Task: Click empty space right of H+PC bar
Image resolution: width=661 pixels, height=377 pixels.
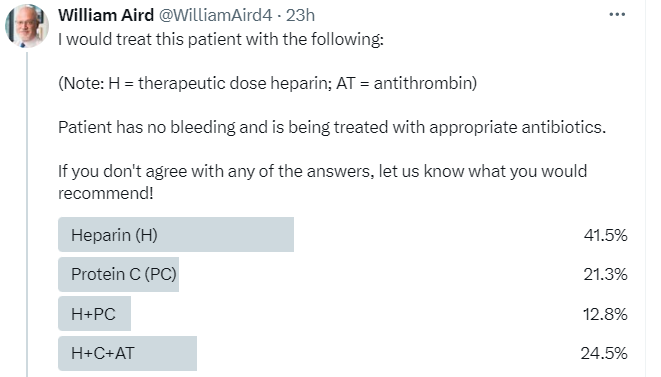Action: pyautogui.click(x=354, y=314)
